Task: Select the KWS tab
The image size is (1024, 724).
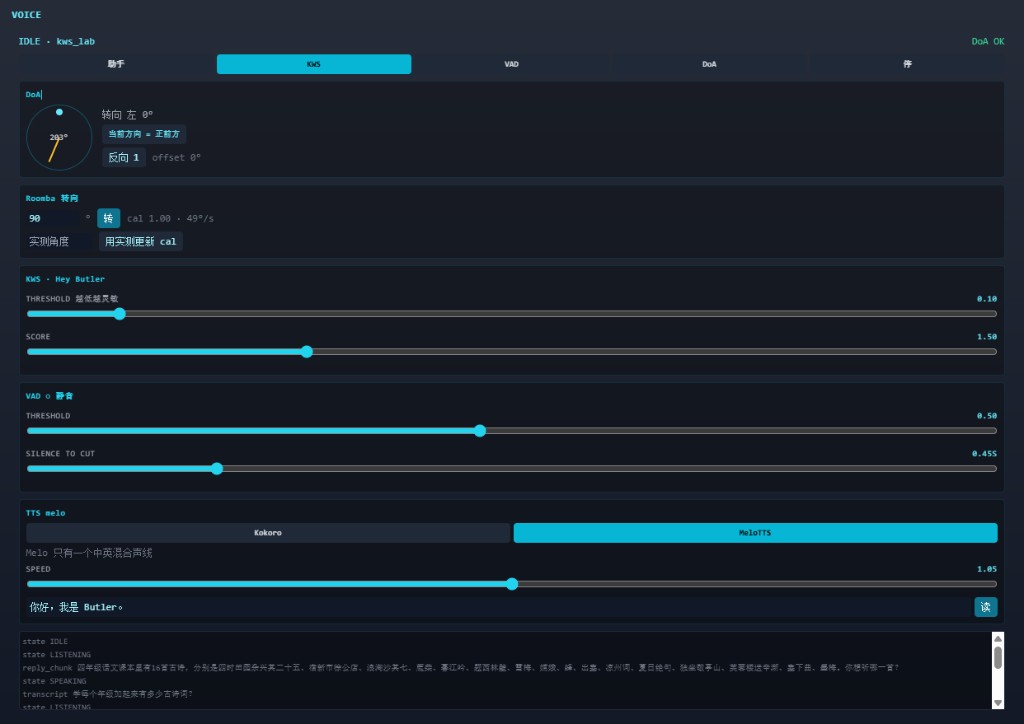Action: tap(314, 64)
